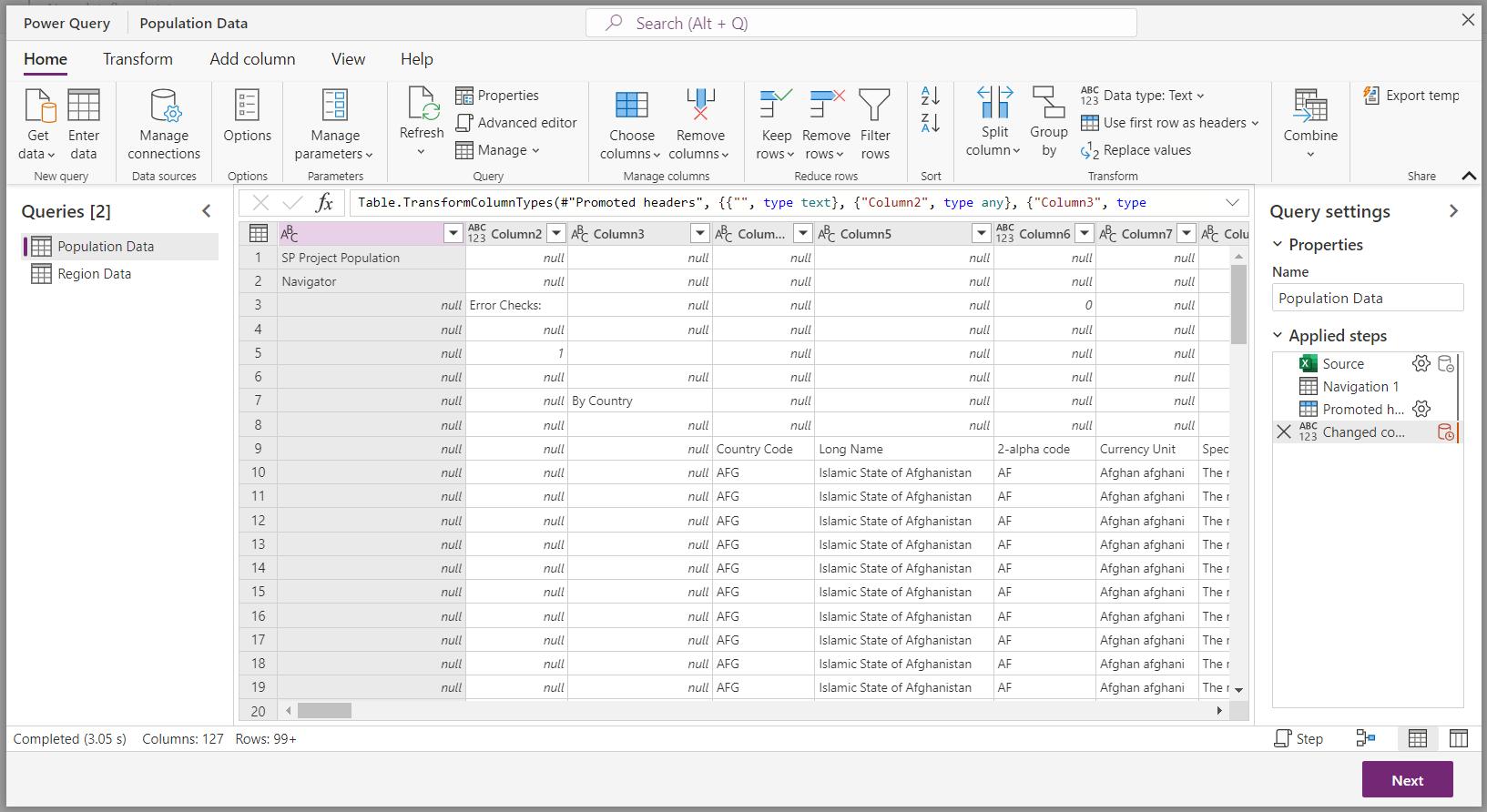Open Data type: Text dropdown

[1143, 96]
